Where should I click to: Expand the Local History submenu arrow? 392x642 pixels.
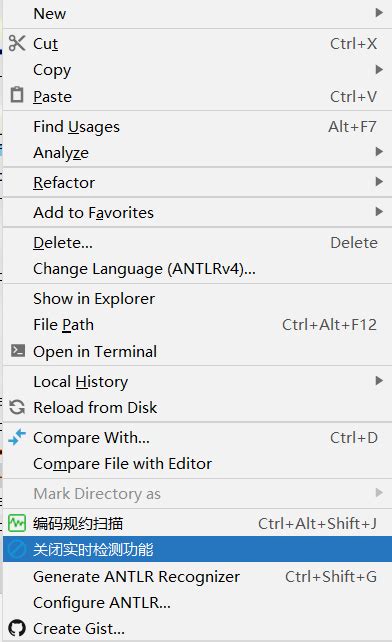pyautogui.click(x=379, y=381)
